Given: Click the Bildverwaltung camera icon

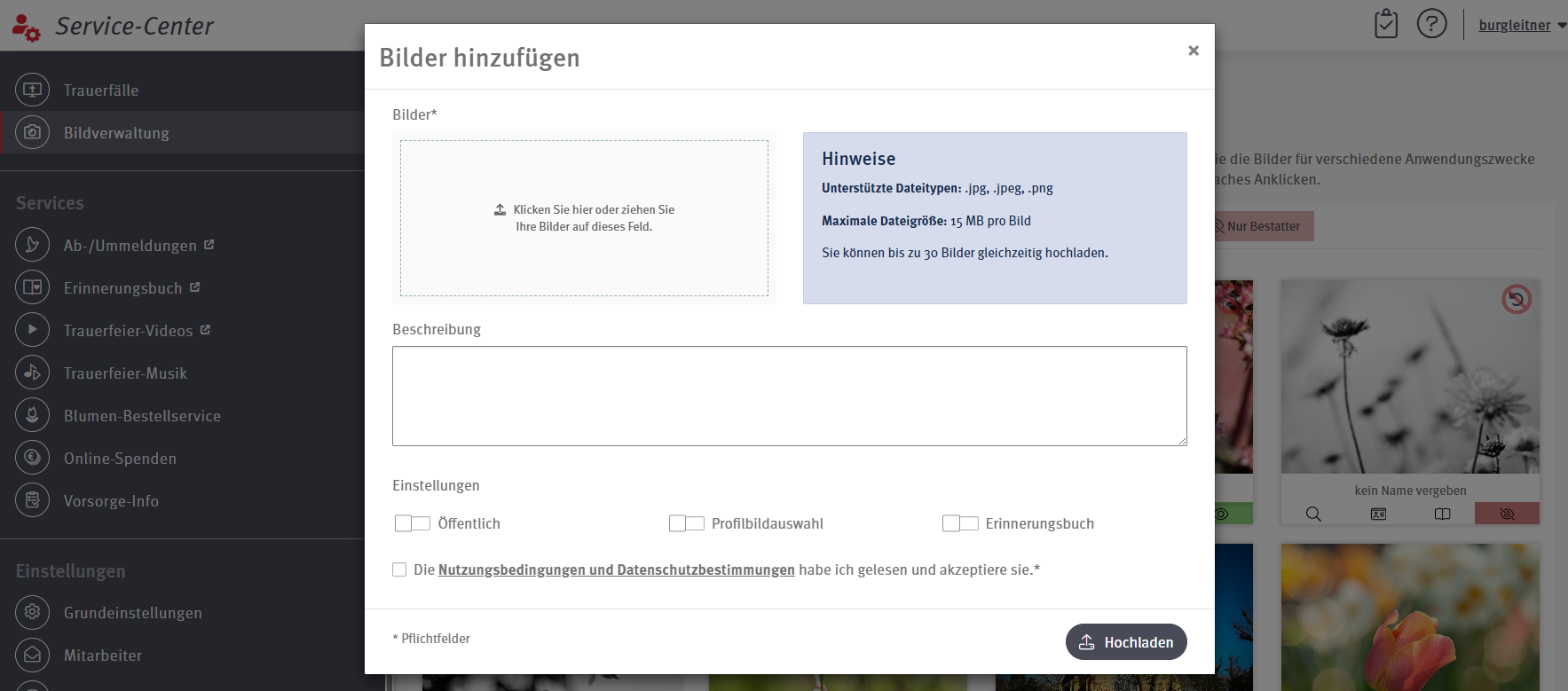Looking at the screenshot, I should [x=32, y=132].
